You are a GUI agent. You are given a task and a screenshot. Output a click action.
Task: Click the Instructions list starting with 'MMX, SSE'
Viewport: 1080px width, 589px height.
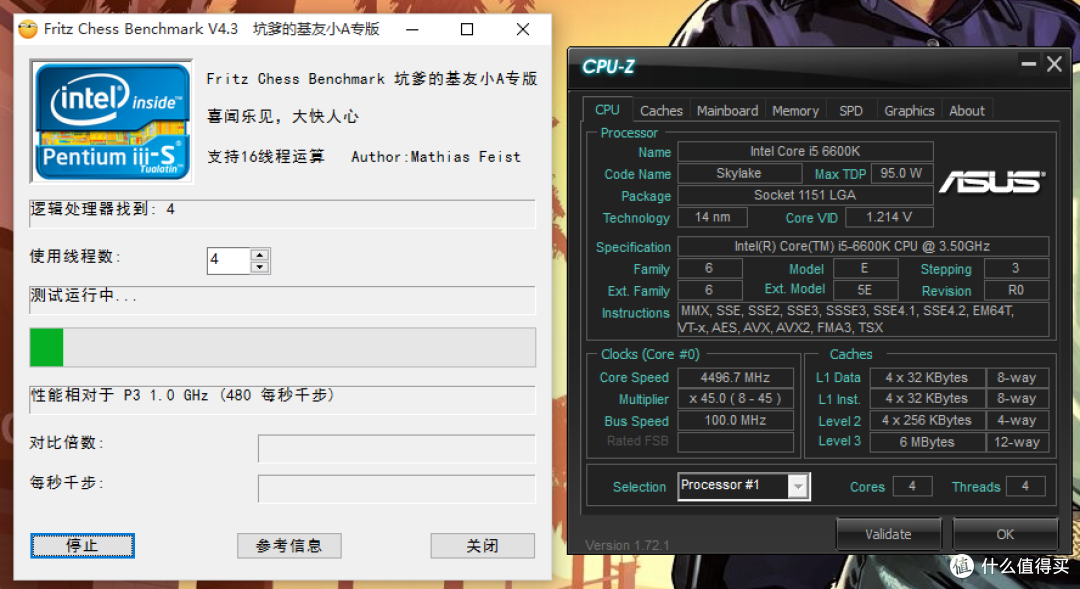863,319
